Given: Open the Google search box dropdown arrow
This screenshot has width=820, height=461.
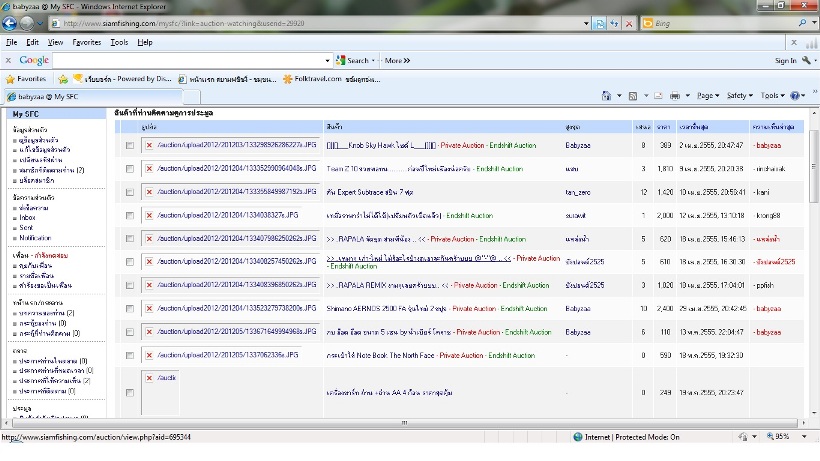Looking at the screenshot, I should tap(327, 61).
